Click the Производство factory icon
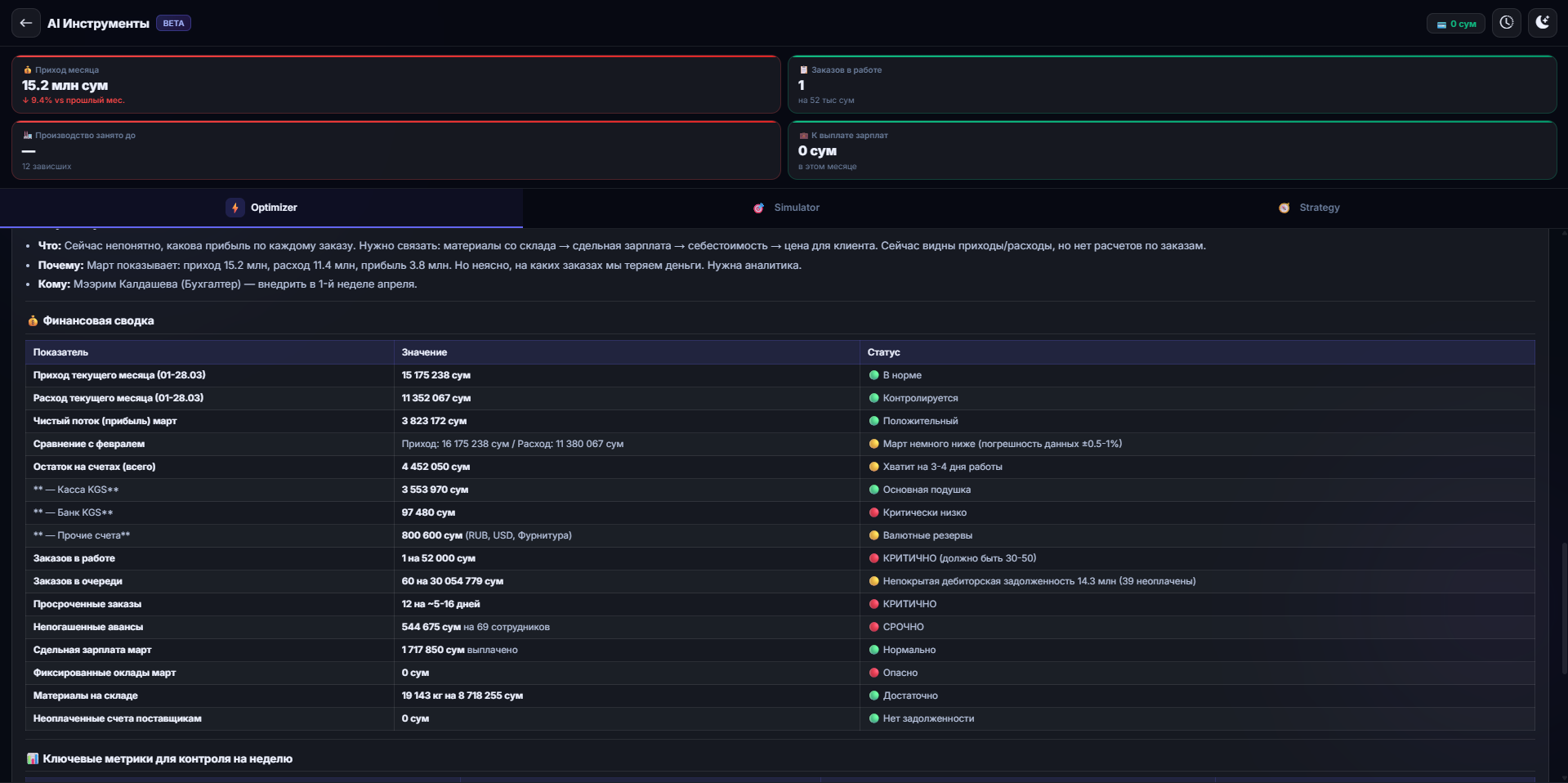 (27, 136)
